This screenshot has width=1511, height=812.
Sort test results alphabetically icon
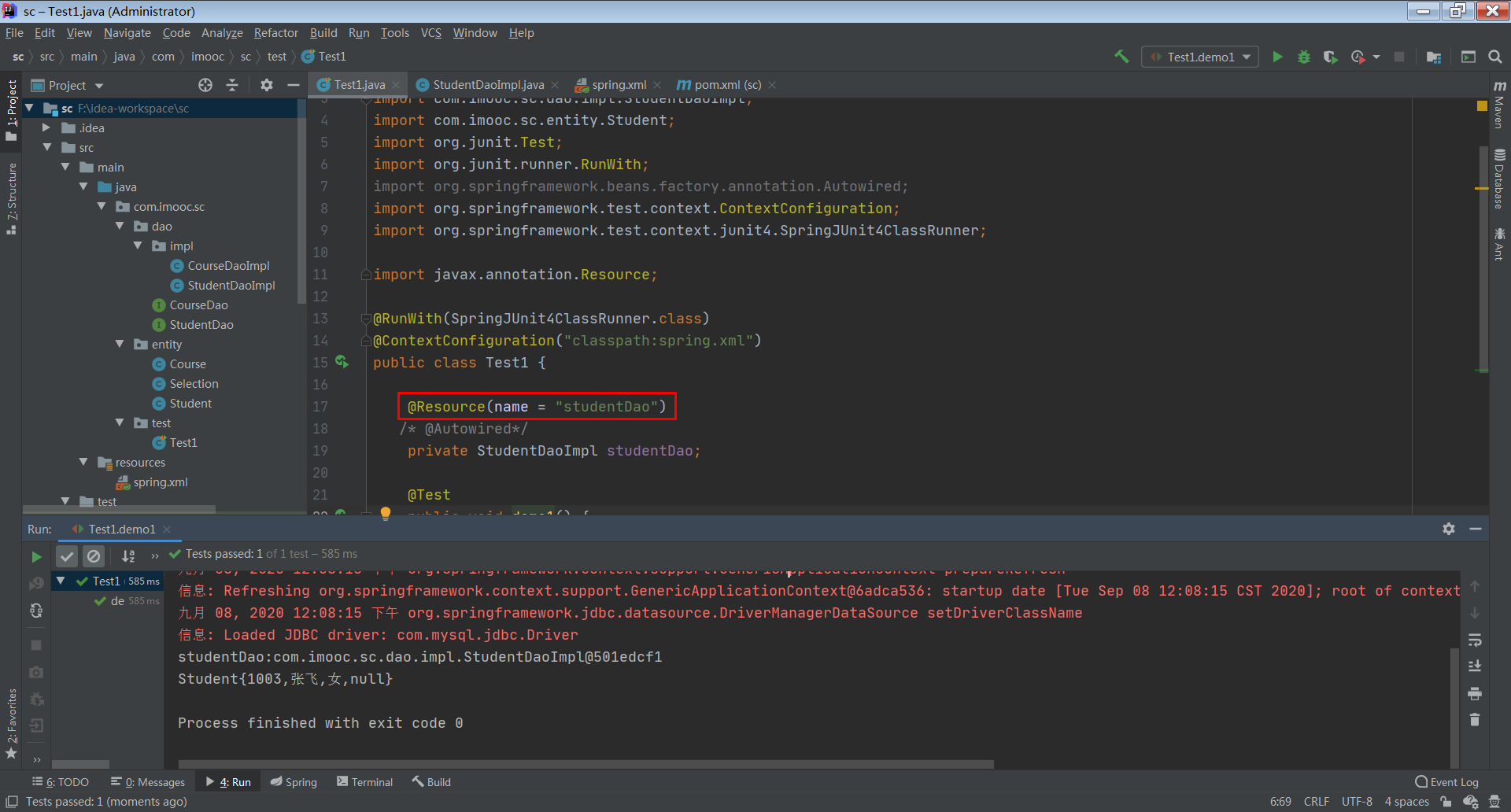point(128,556)
